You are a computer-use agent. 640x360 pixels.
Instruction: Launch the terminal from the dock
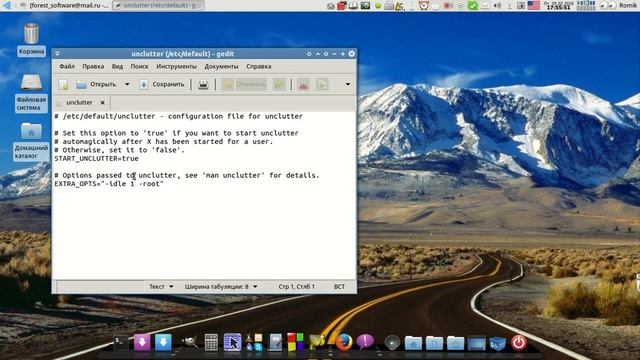pyautogui.click(x=121, y=342)
